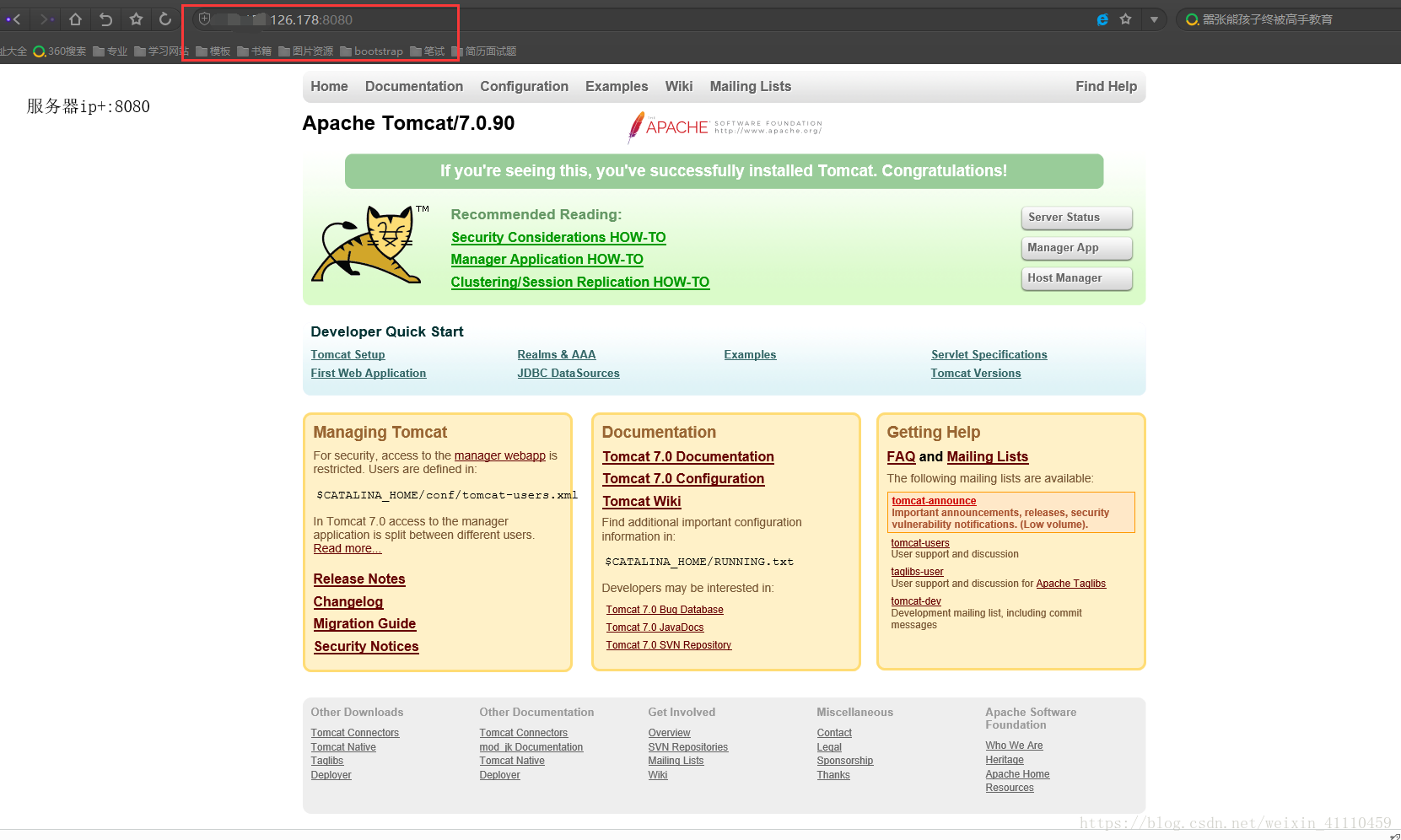Image resolution: width=1401 pixels, height=840 pixels.
Task: Open the tomcat-users mailing list link
Action: (x=920, y=543)
